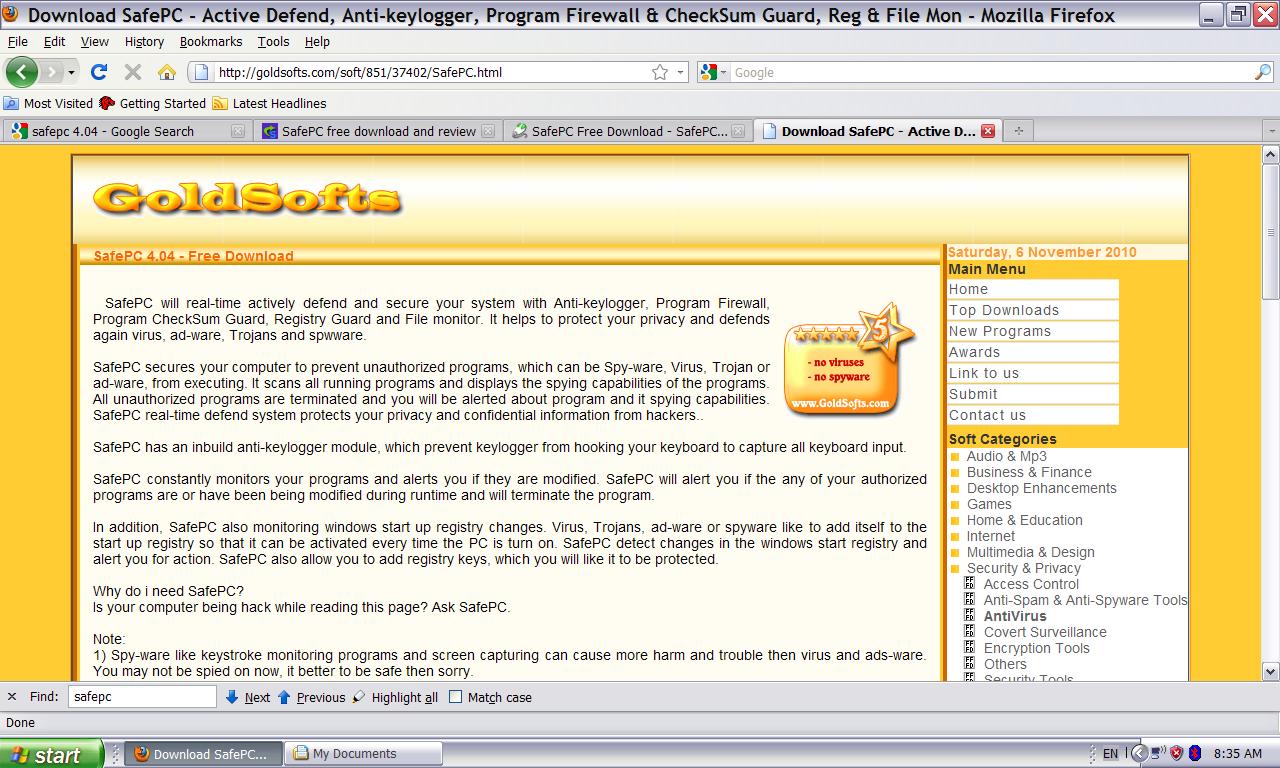Open the Help menu
The width and height of the screenshot is (1280, 768).
pos(317,41)
